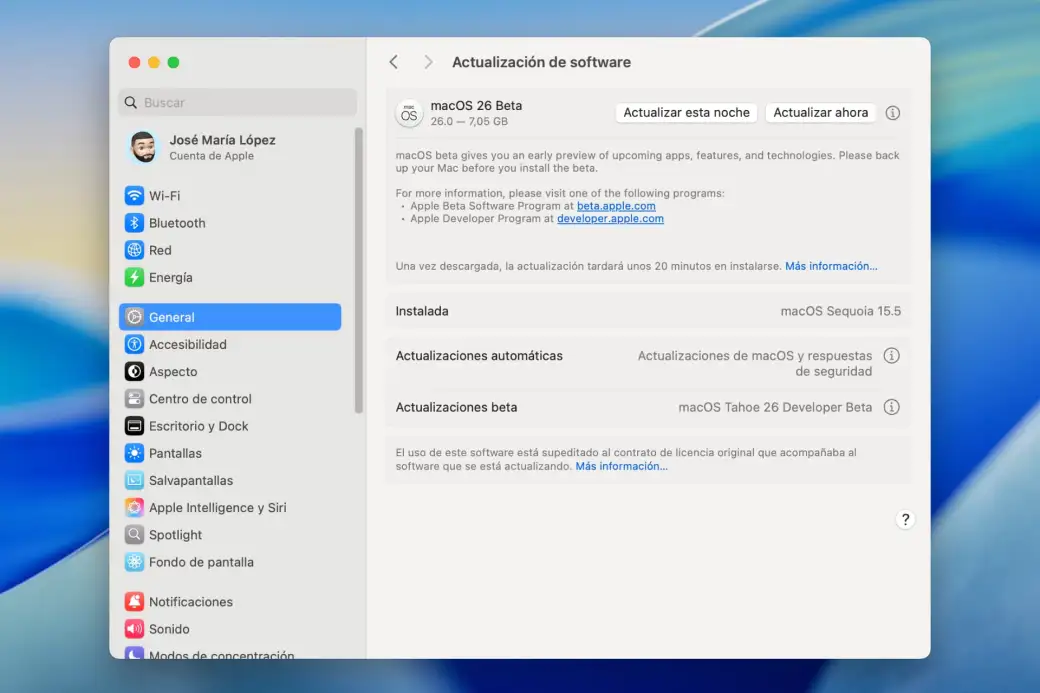Focus the Buscar search field
Image resolution: width=1040 pixels, height=693 pixels.
pos(237,103)
